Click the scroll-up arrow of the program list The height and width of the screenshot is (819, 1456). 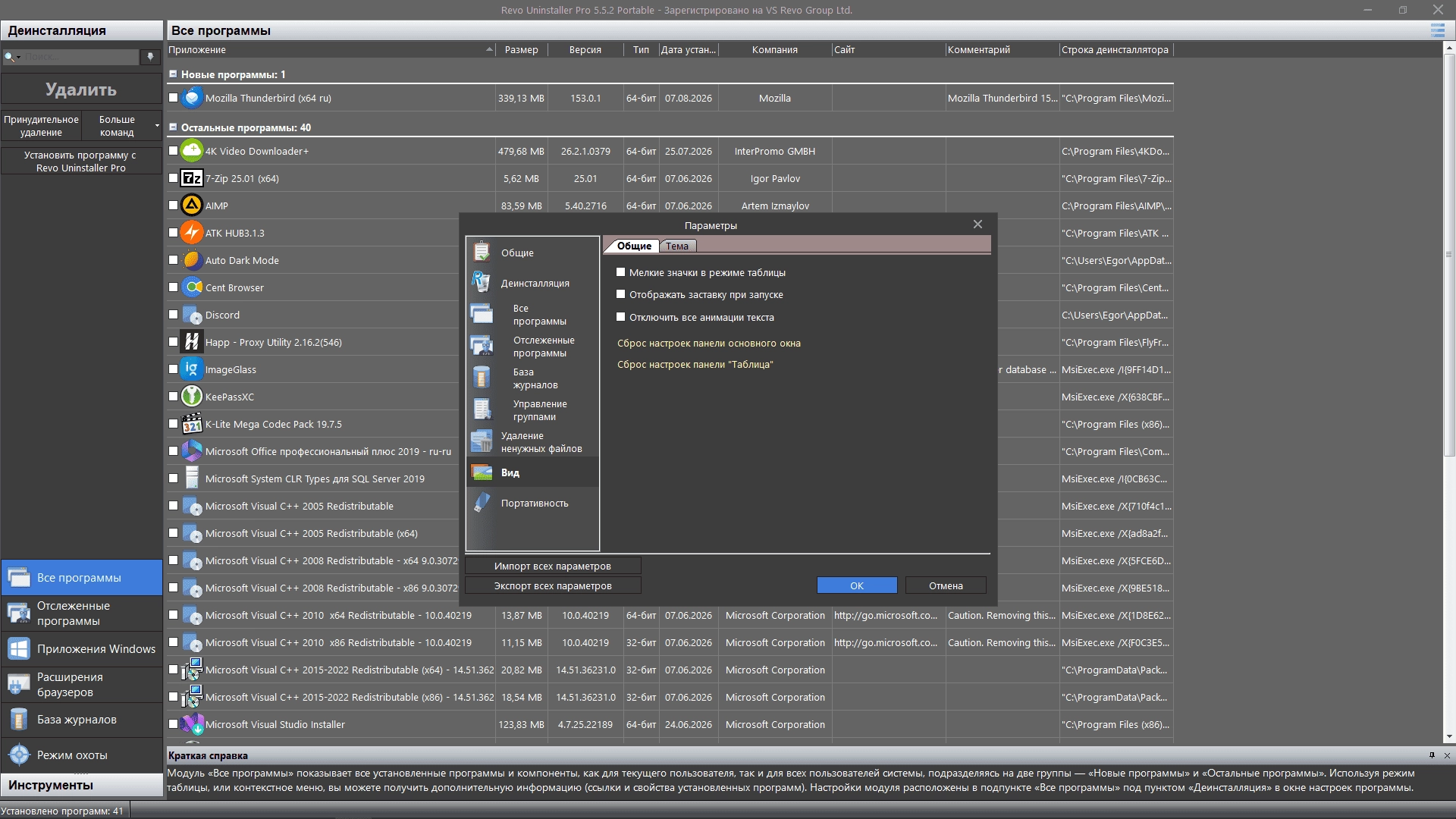(x=1449, y=48)
